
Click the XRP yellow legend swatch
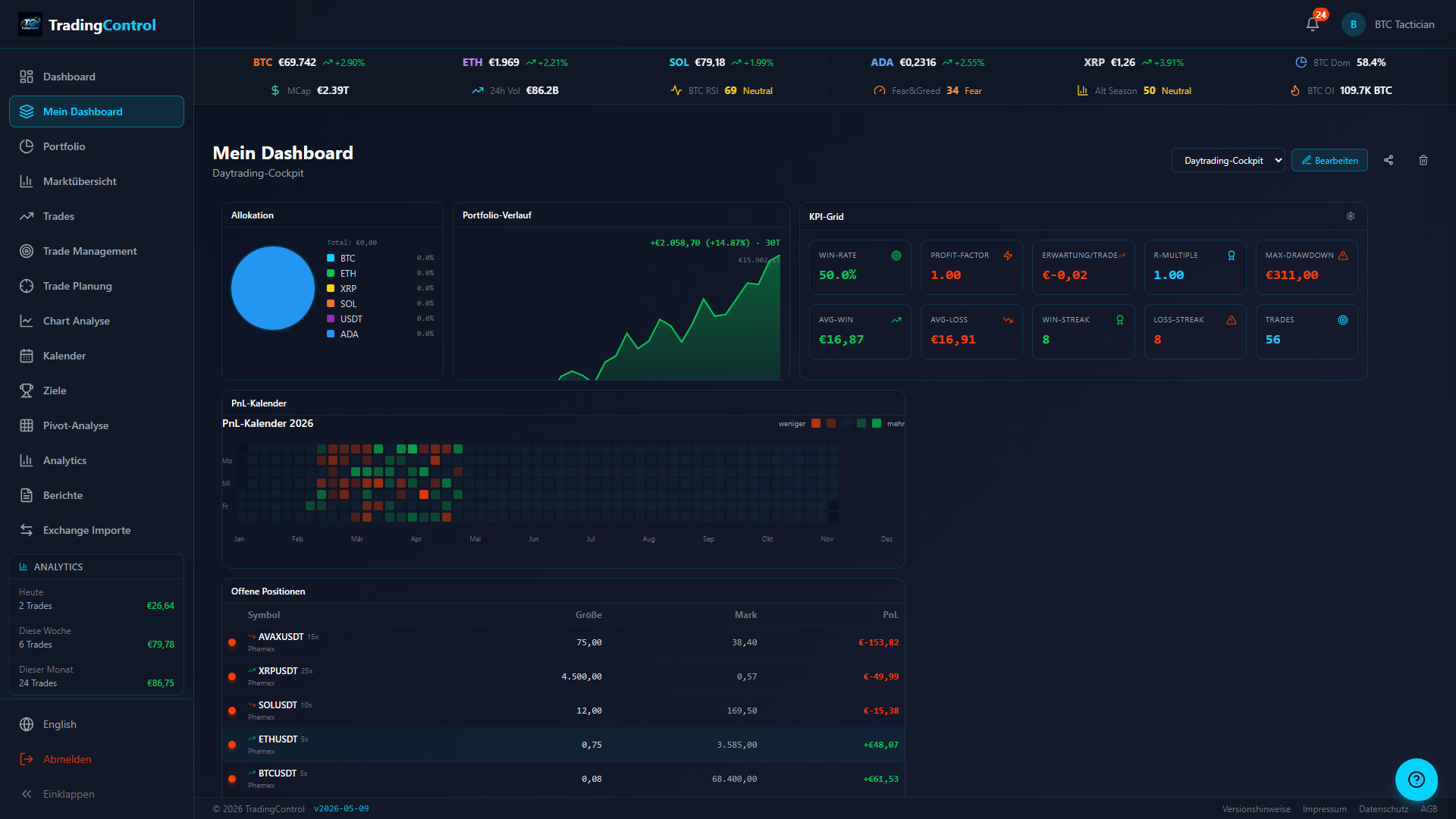[331, 288]
